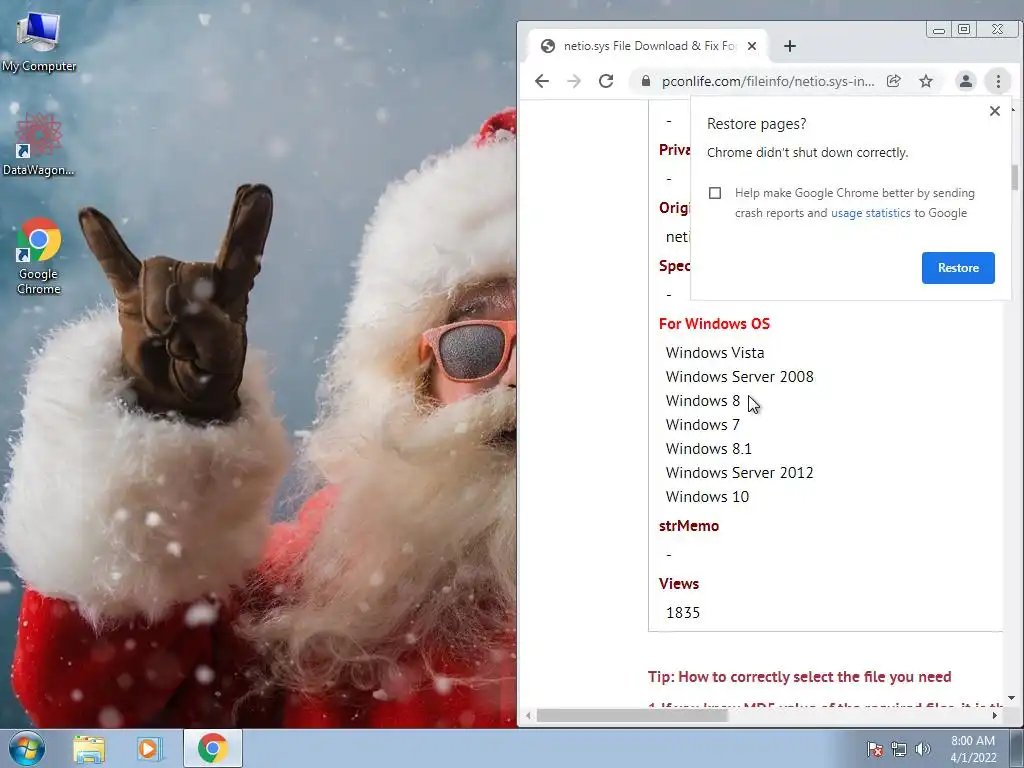1024x768 pixels.
Task: Open the Action Center flag icon
Action: (874, 749)
